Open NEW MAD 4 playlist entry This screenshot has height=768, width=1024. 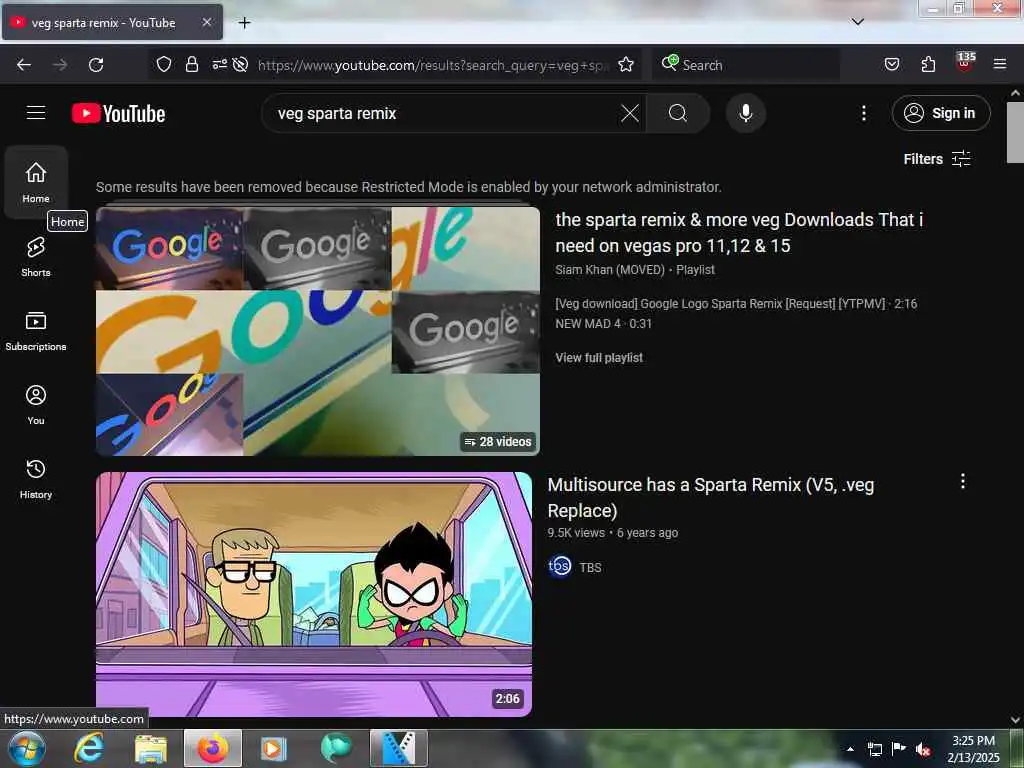(603, 323)
